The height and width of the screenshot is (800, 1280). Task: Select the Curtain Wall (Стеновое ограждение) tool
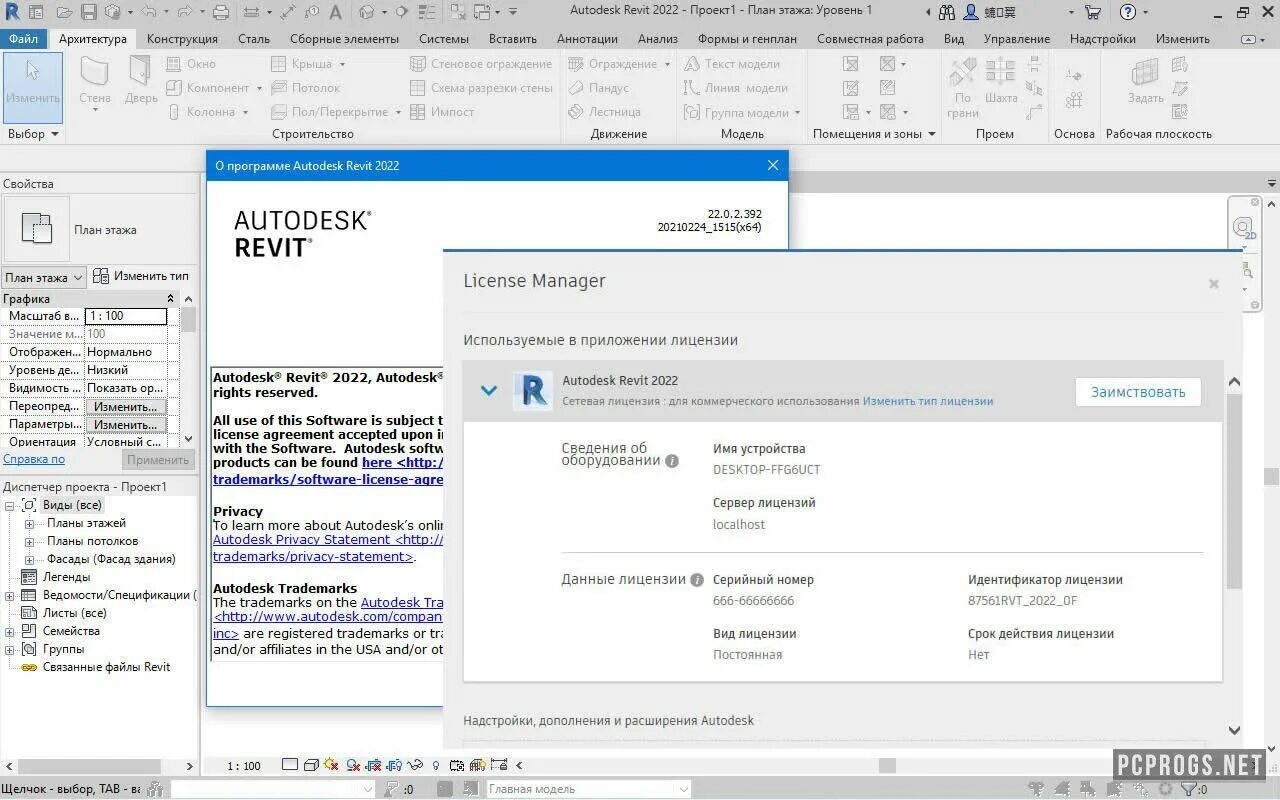pos(482,63)
